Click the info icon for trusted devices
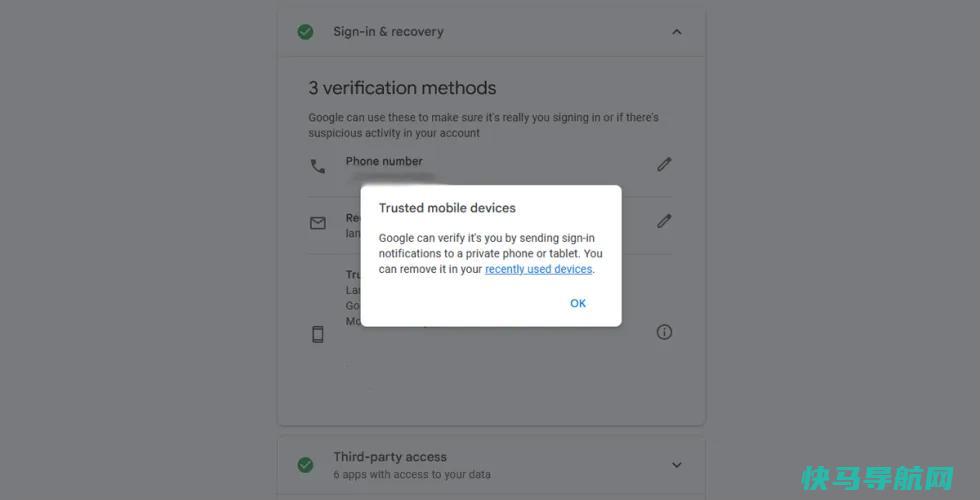 664,332
